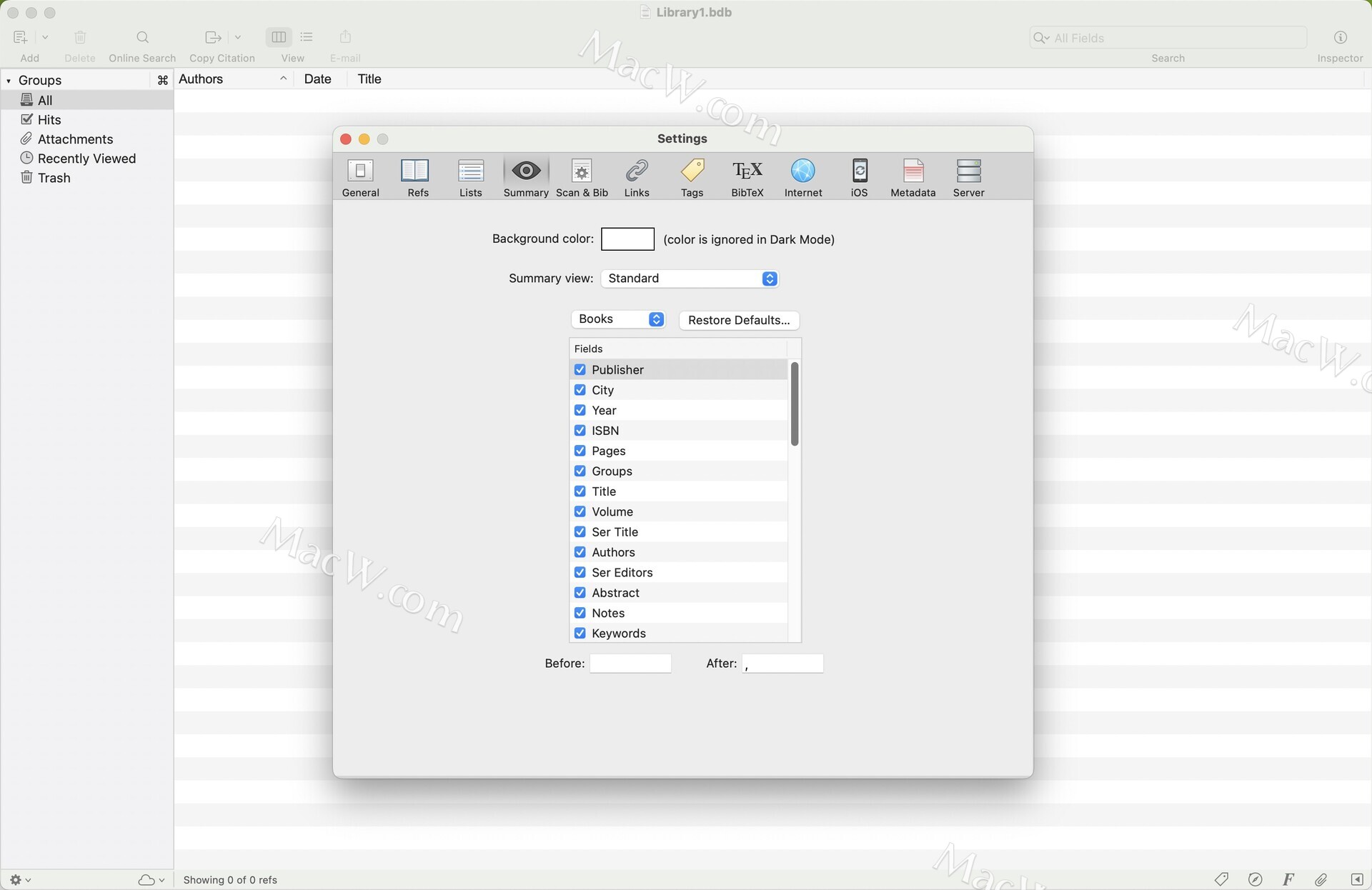This screenshot has width=1372, height=890.
Task: Open the Server settings pane
Action: click(968, 177)
